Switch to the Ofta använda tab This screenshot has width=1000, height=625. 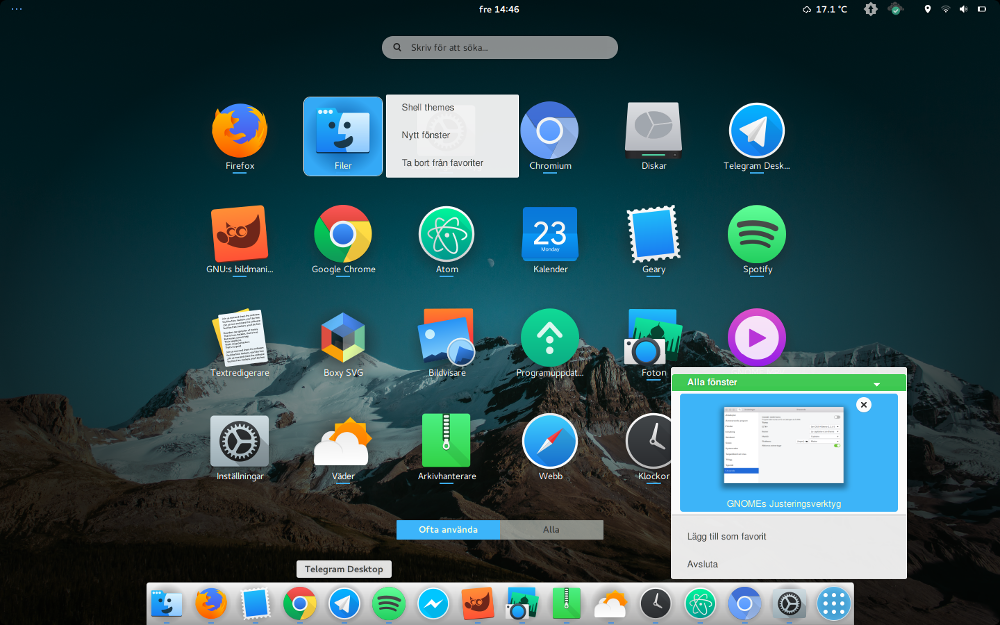[x=448, y=529]
